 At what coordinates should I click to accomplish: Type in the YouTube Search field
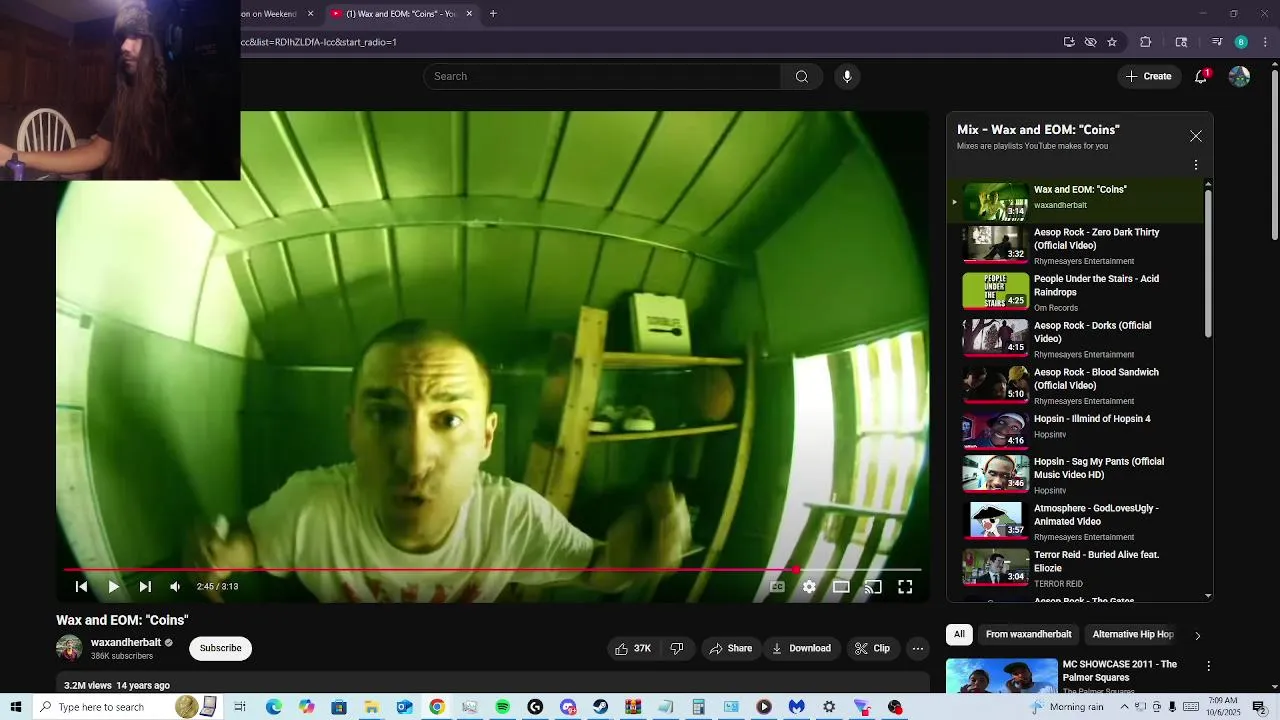coord(603,77)
